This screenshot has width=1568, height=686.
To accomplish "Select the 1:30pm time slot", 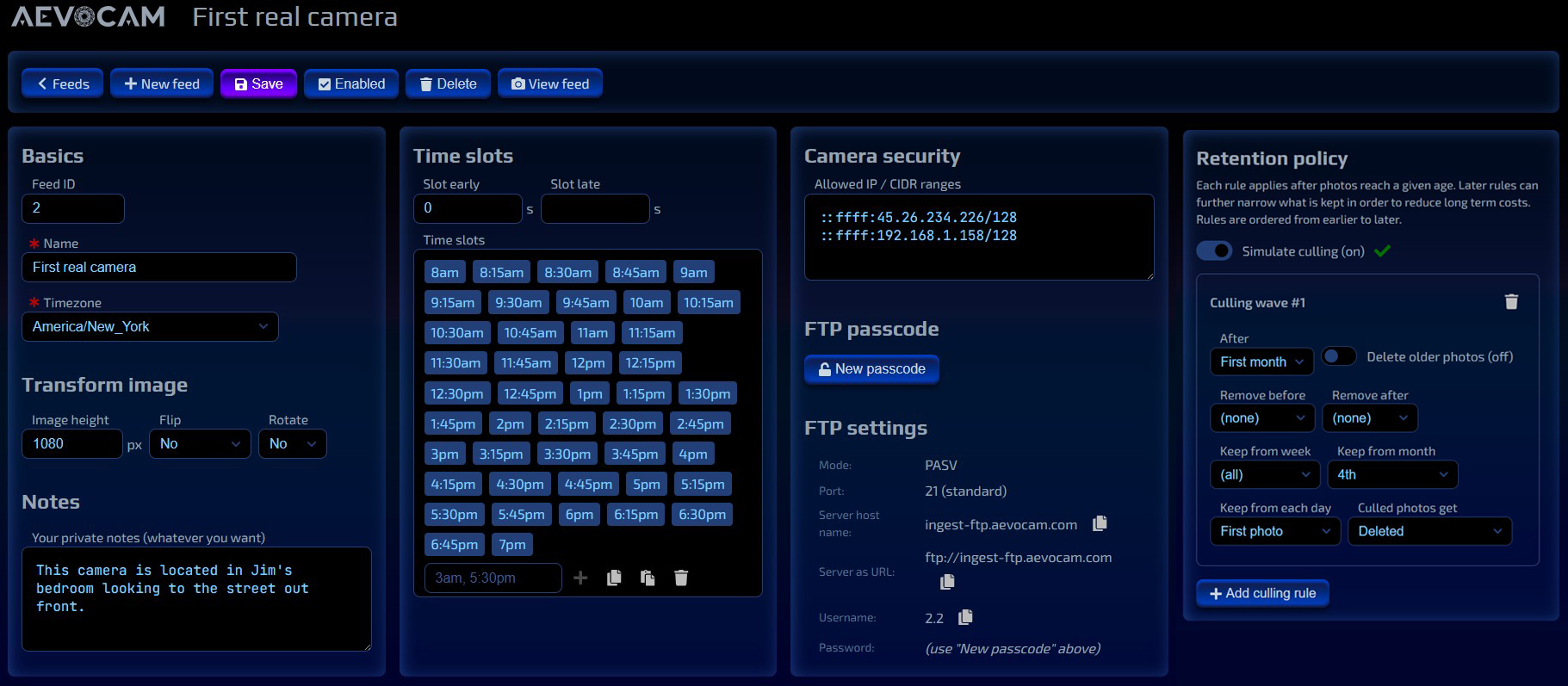I will [707, 393].
